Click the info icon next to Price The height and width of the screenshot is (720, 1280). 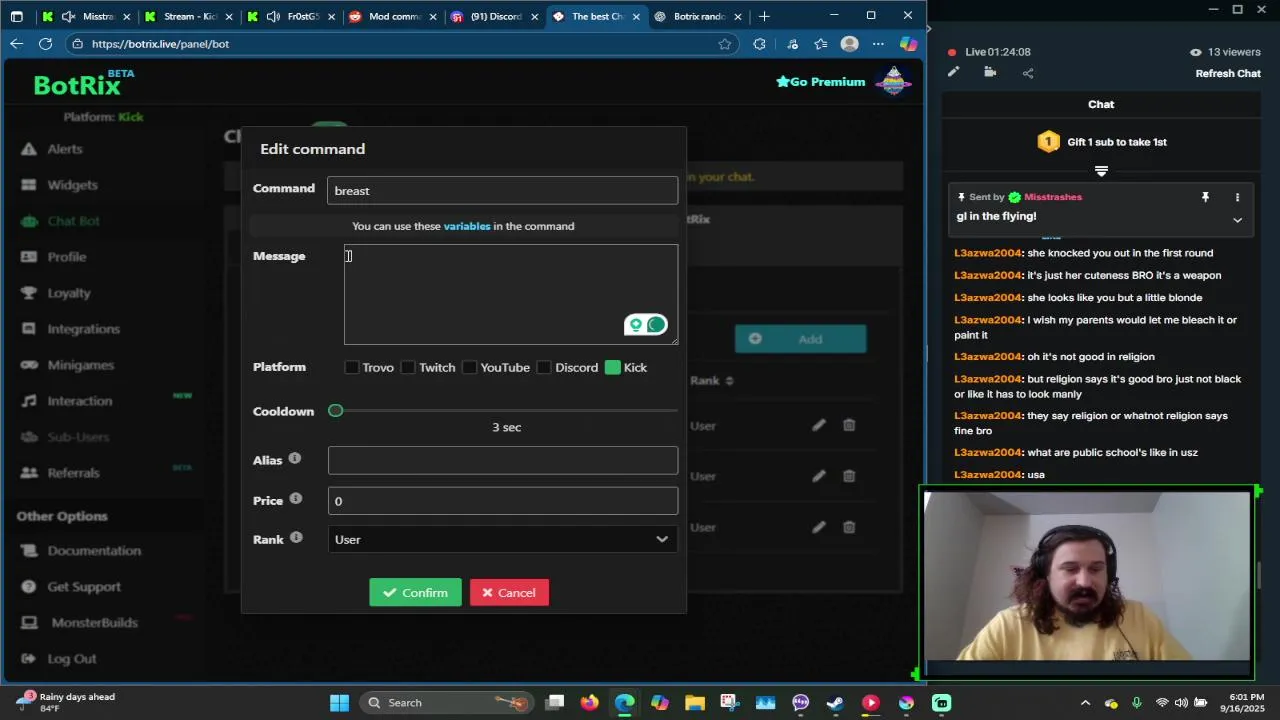pos(296,498)
